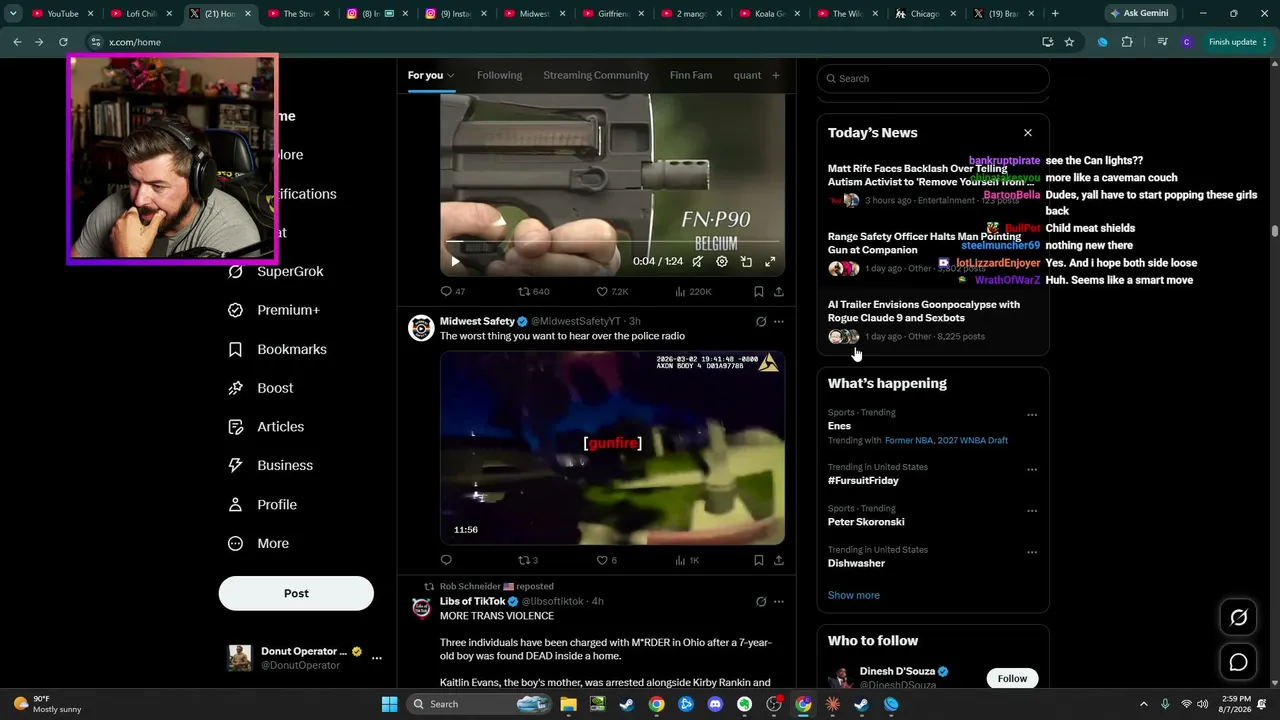Like the post with 7.2K likes

pyautogui.click(x=612, y=292)
